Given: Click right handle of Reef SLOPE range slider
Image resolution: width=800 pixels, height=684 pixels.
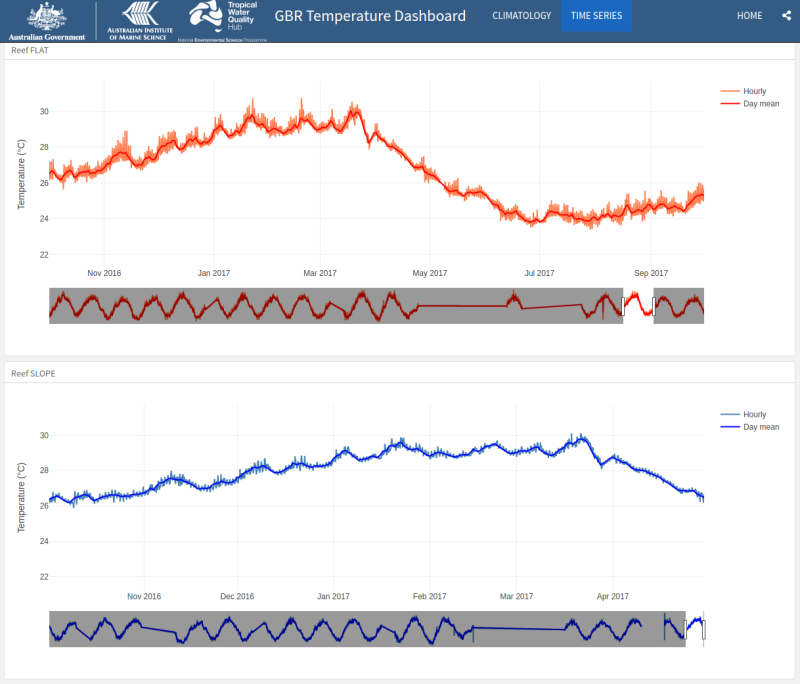Looking at the screenshot, I should pyautogui.click(x=704, y=629).
